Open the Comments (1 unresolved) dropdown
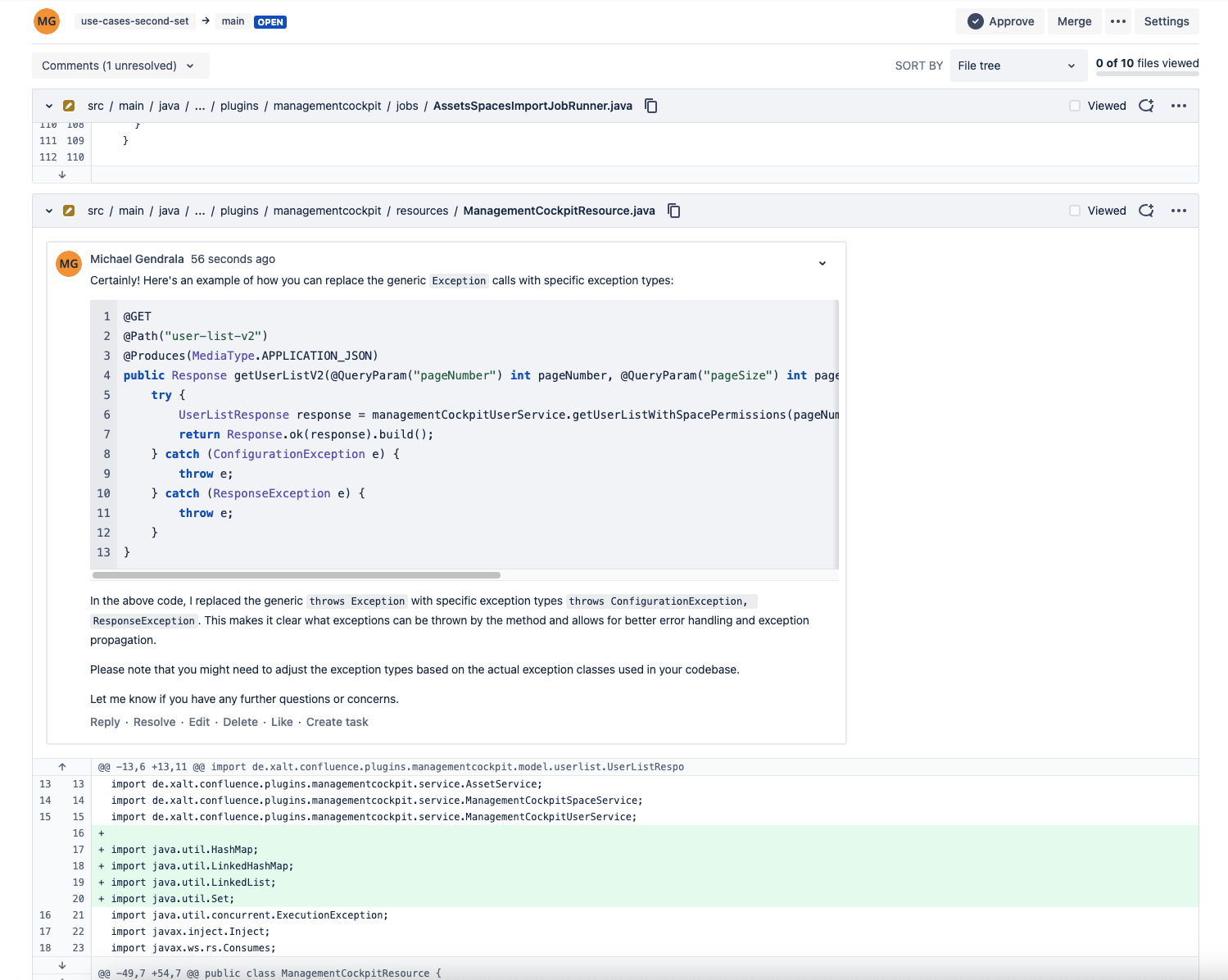Image resolution: width=1228 pixels, height=980 pixels. tap(120, 66)
